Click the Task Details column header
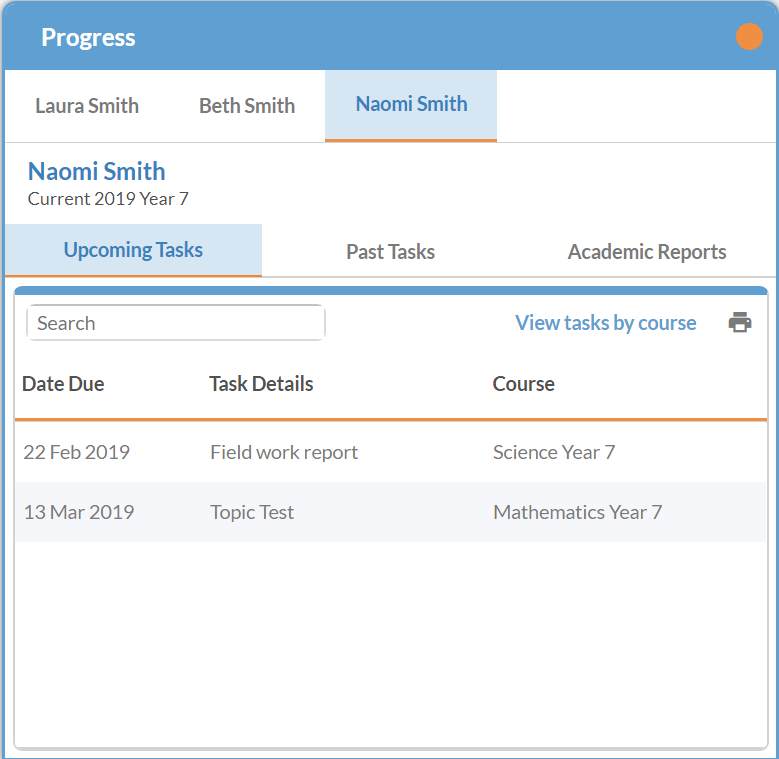Screen dimensions: 779x759 [261, 384]
